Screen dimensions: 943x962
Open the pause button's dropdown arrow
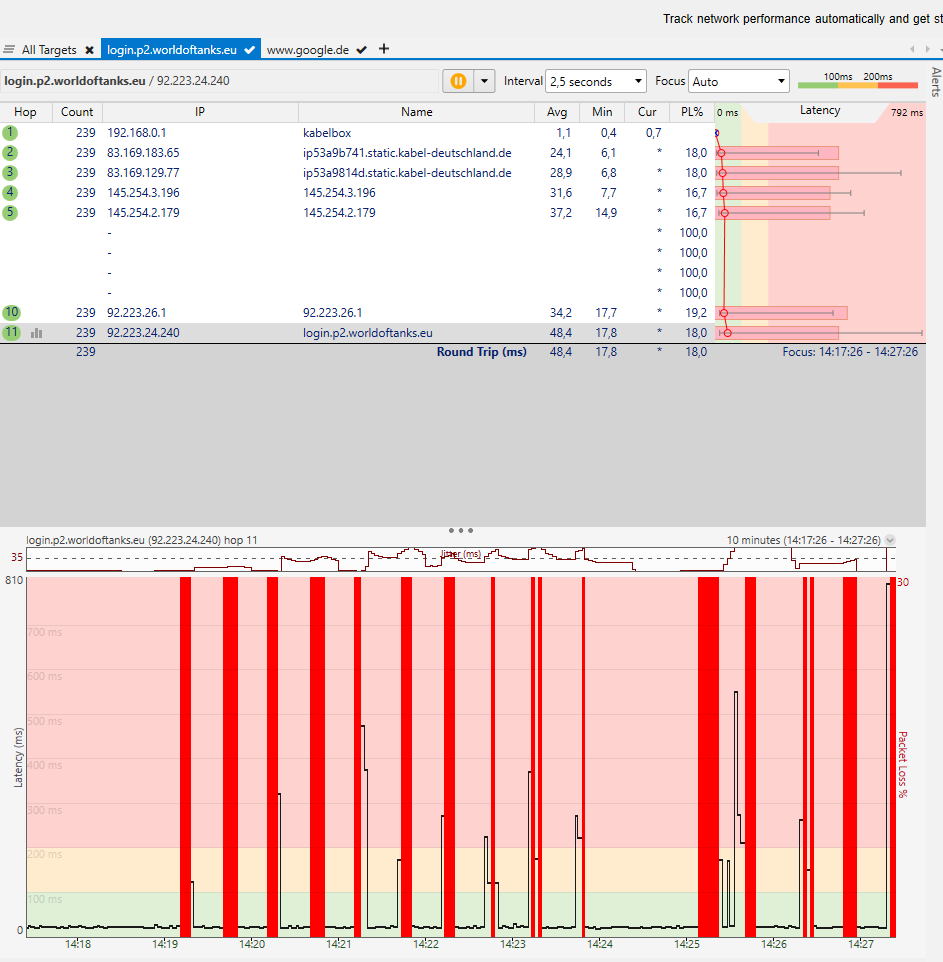(484, 81)
